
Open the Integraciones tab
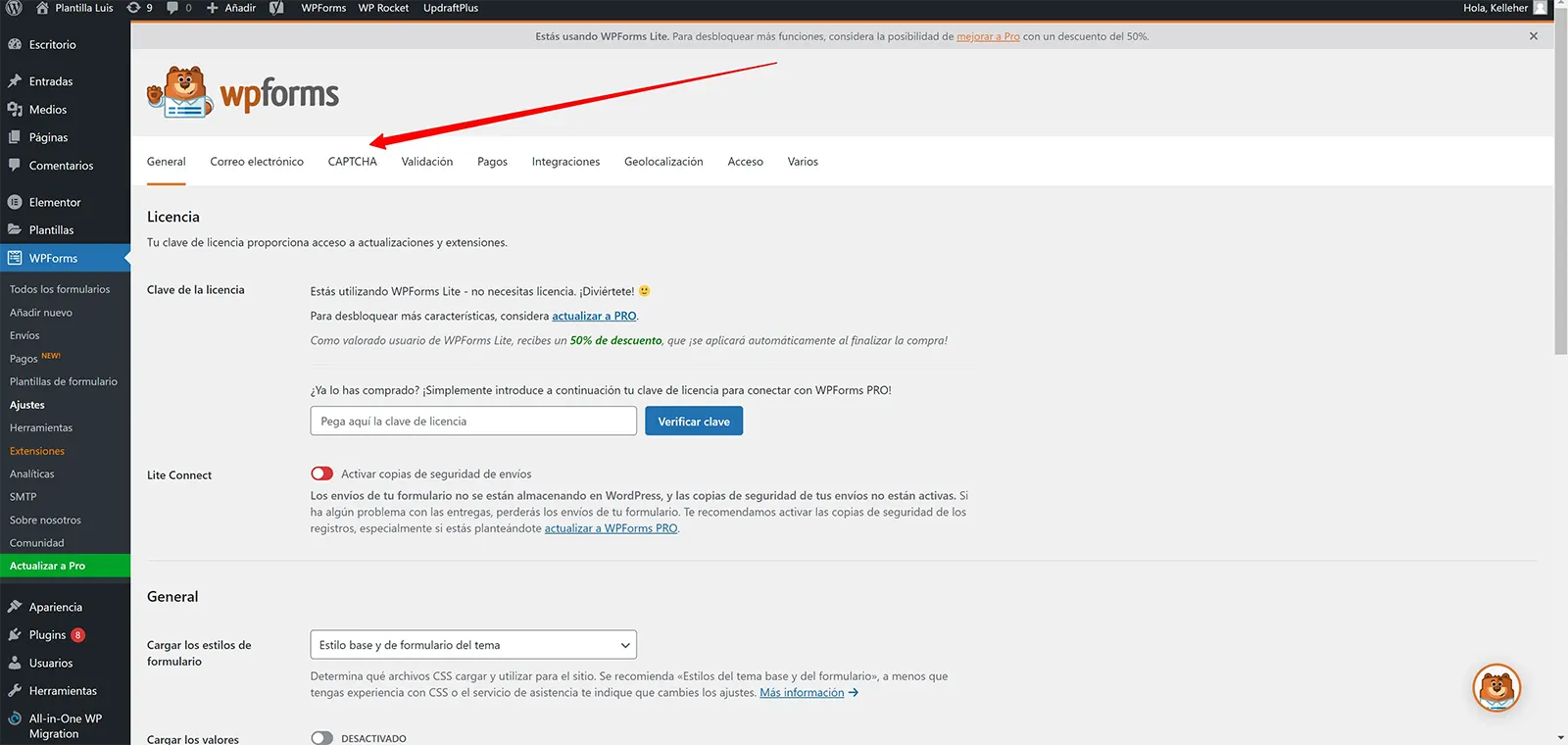click(x=565, y=162)
